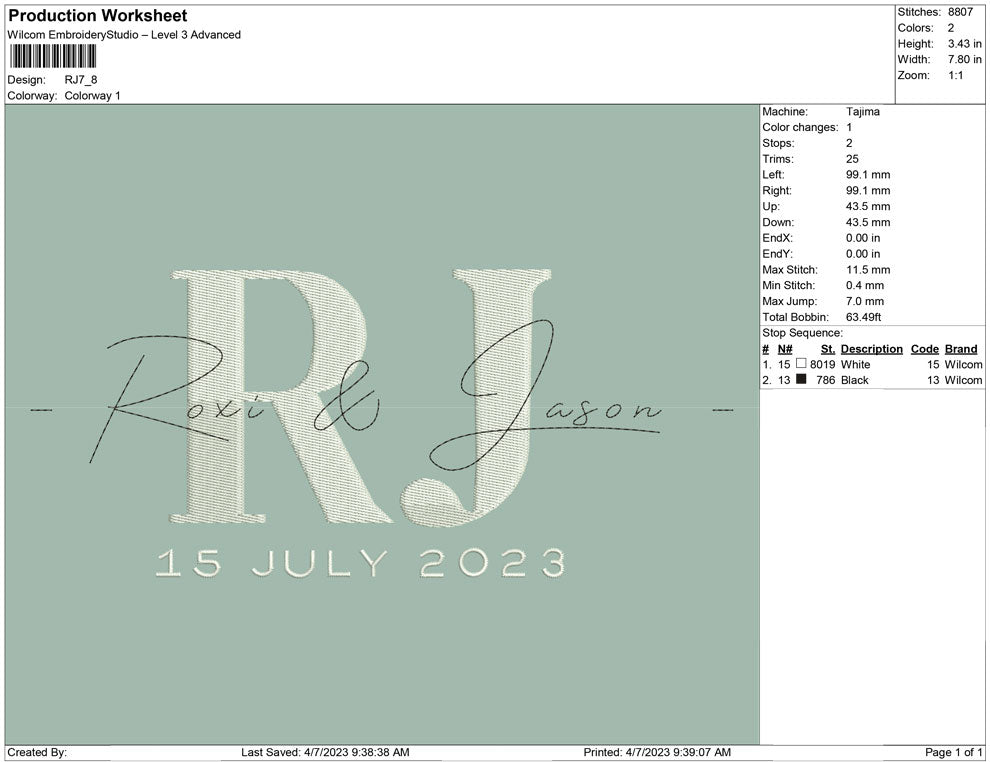Click the Description column header
The width and height of the screenshot is (990, 762).
871,349
